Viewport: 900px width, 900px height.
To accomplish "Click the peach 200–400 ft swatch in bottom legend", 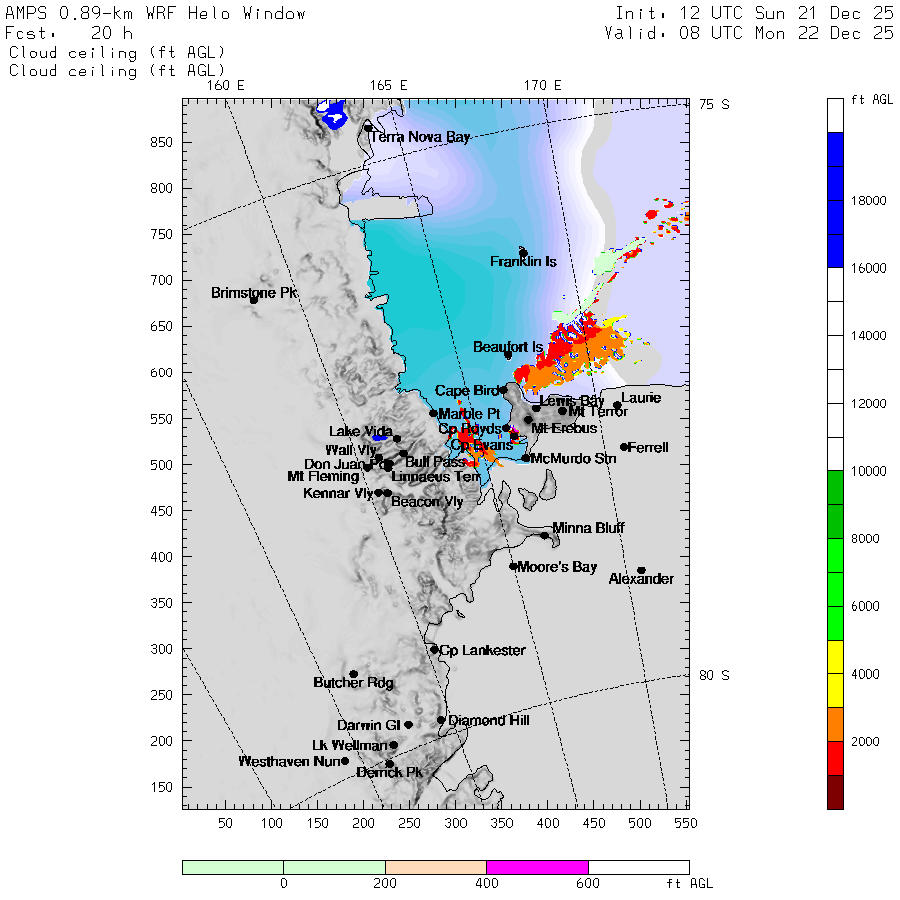I will pos(436,867).
